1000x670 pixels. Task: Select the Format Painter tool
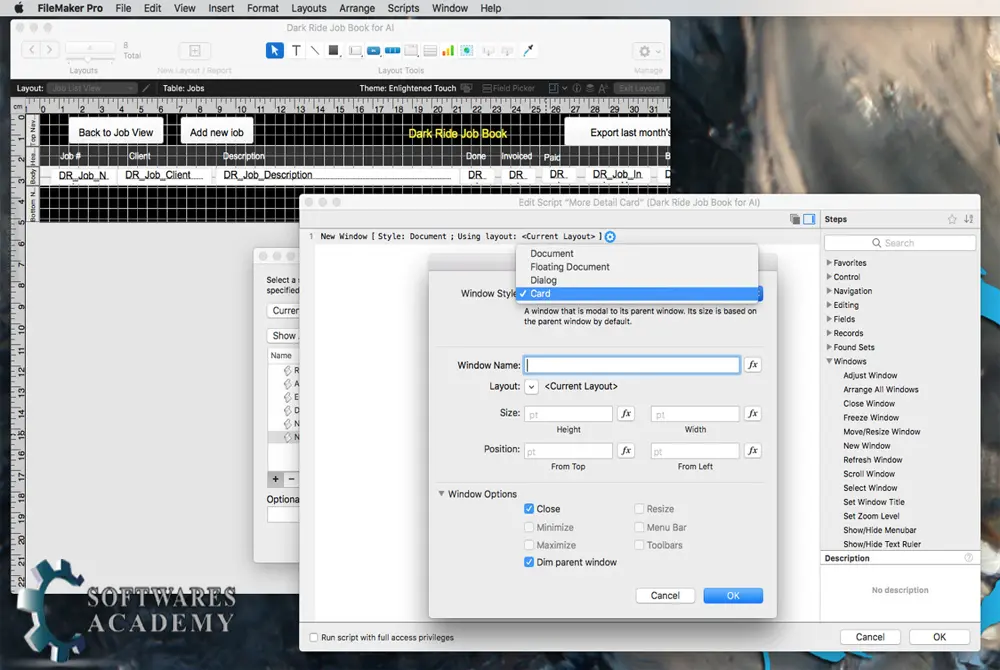pyautogui.click(x=528, y=50)
